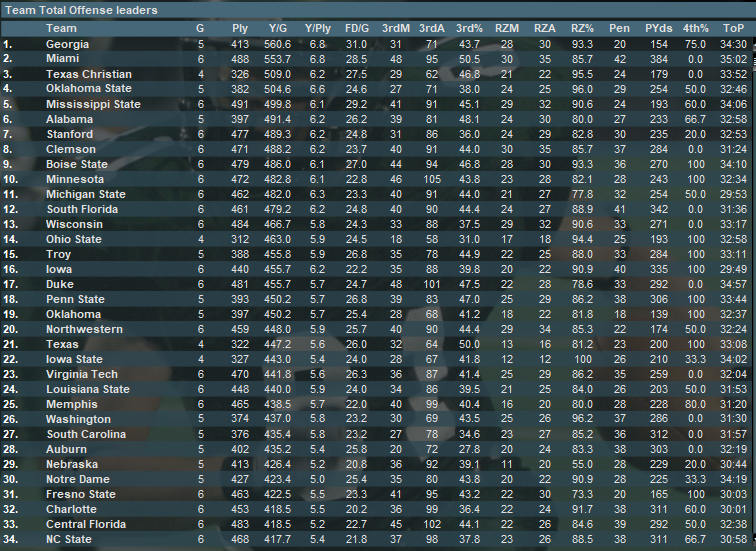
Task: Click the Troy team name
Action: tap(58, 254)
